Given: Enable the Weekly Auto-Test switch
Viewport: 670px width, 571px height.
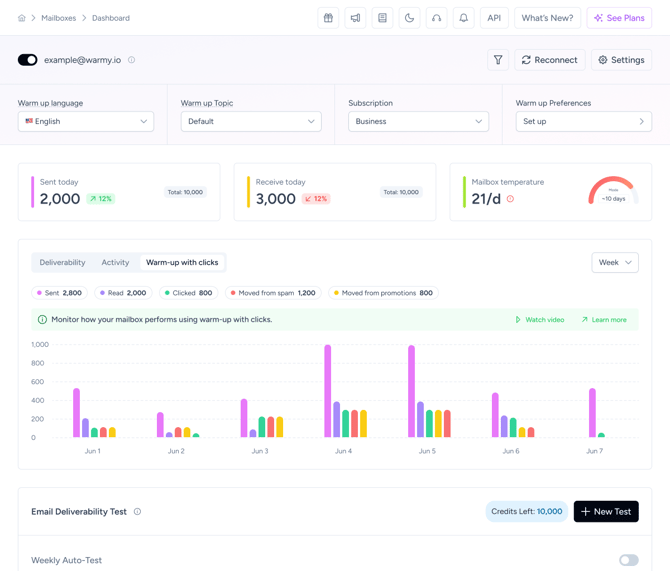Looking at the screenshot, I should click(x=628, y=560).
